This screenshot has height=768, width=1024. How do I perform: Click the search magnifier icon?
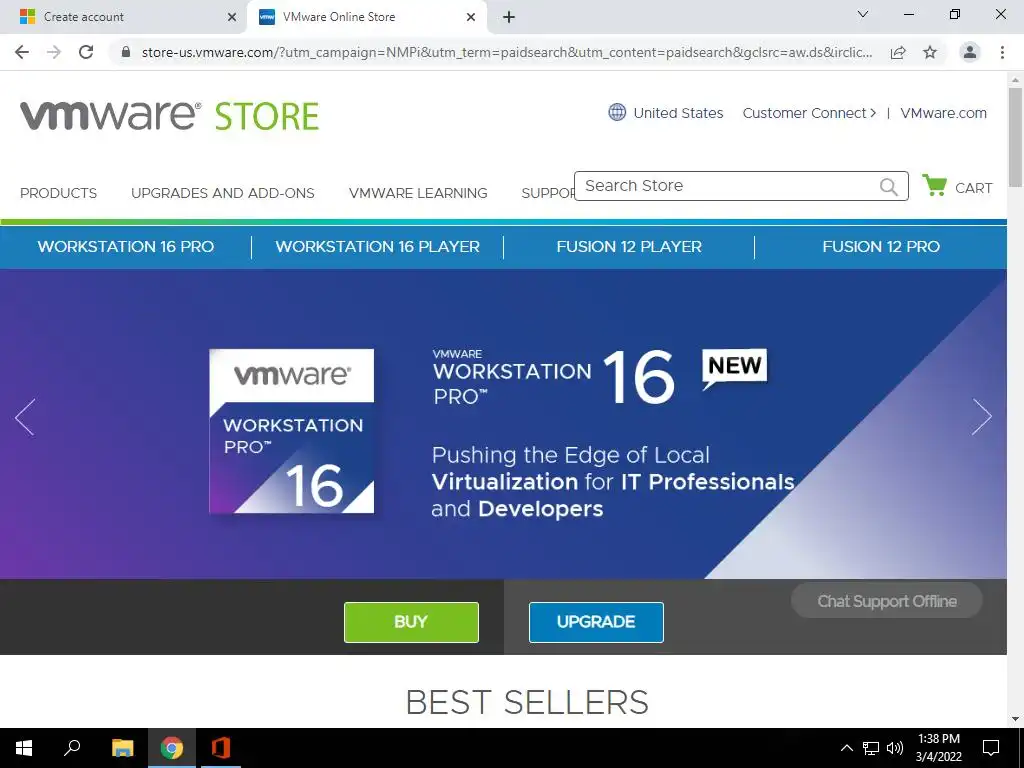pos(888,187)
